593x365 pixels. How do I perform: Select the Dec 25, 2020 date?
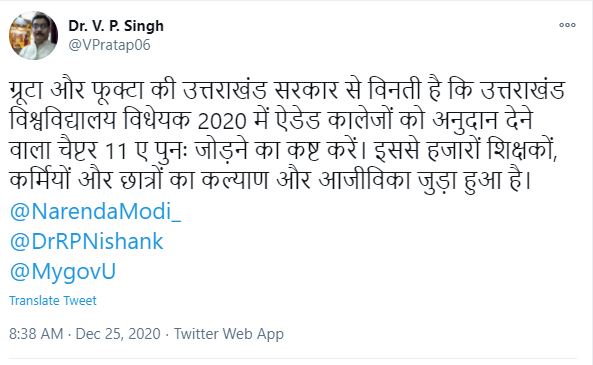pos(118,334)
